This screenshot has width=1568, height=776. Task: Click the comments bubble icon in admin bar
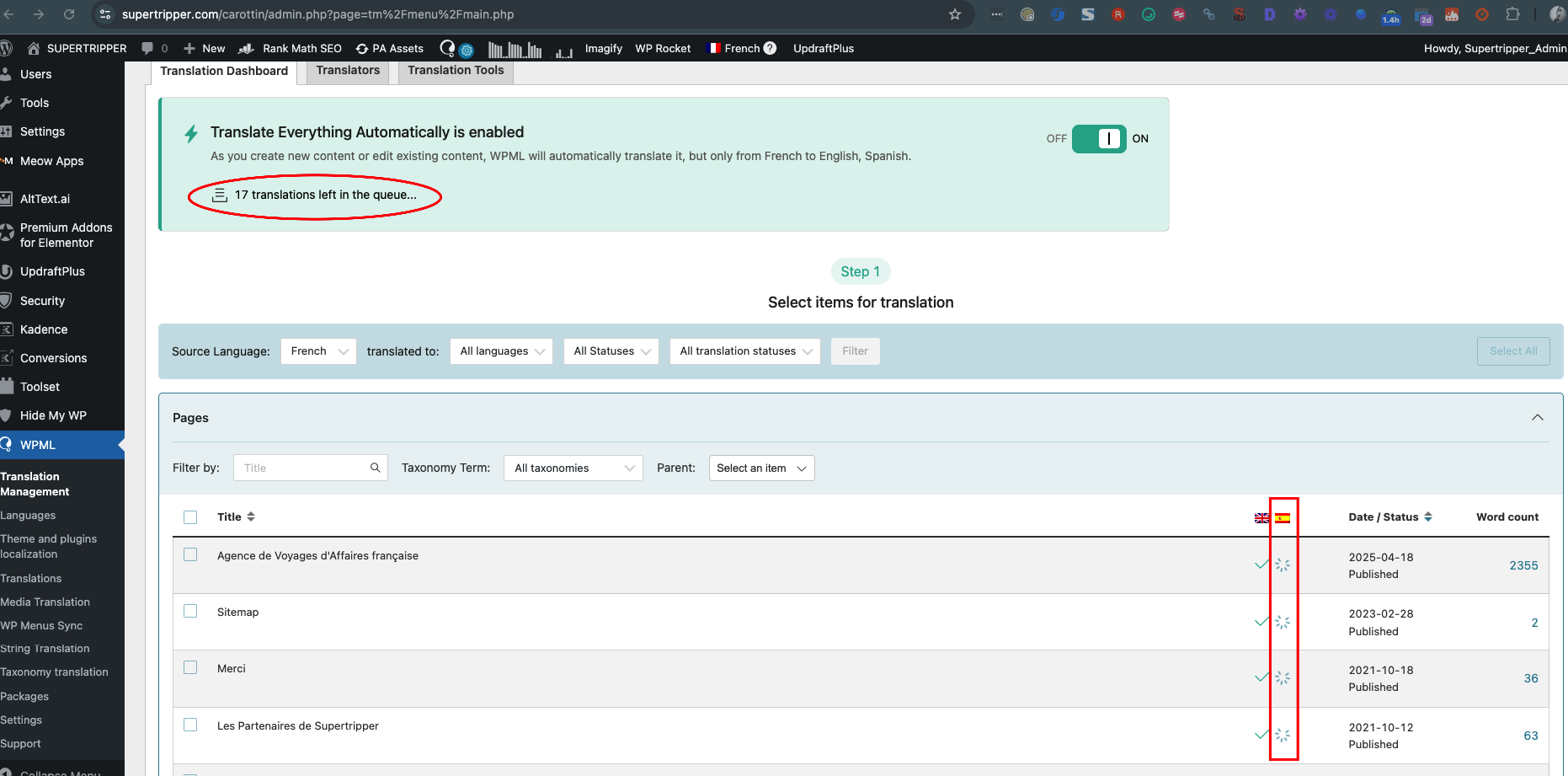[x=148, y=48]
